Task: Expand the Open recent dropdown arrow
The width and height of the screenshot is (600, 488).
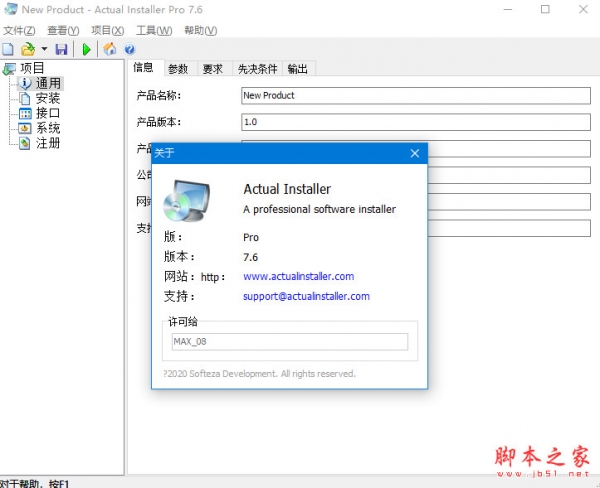Action: pyautogui.click(x=44, y=49)
